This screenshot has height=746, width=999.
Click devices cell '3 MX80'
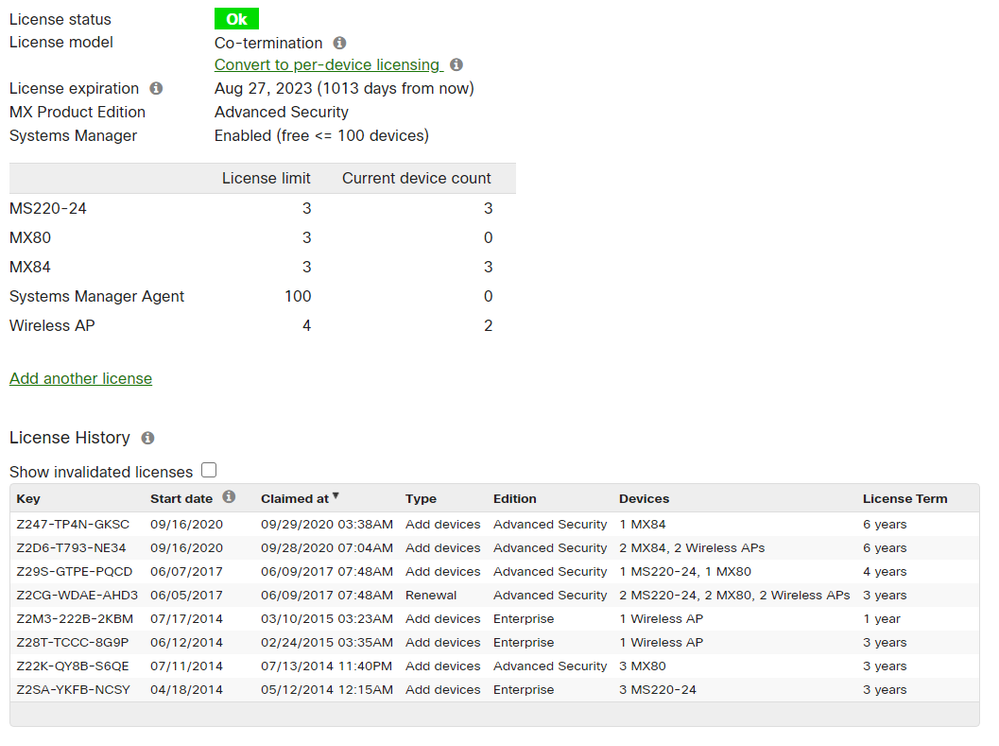click(643, 666)
